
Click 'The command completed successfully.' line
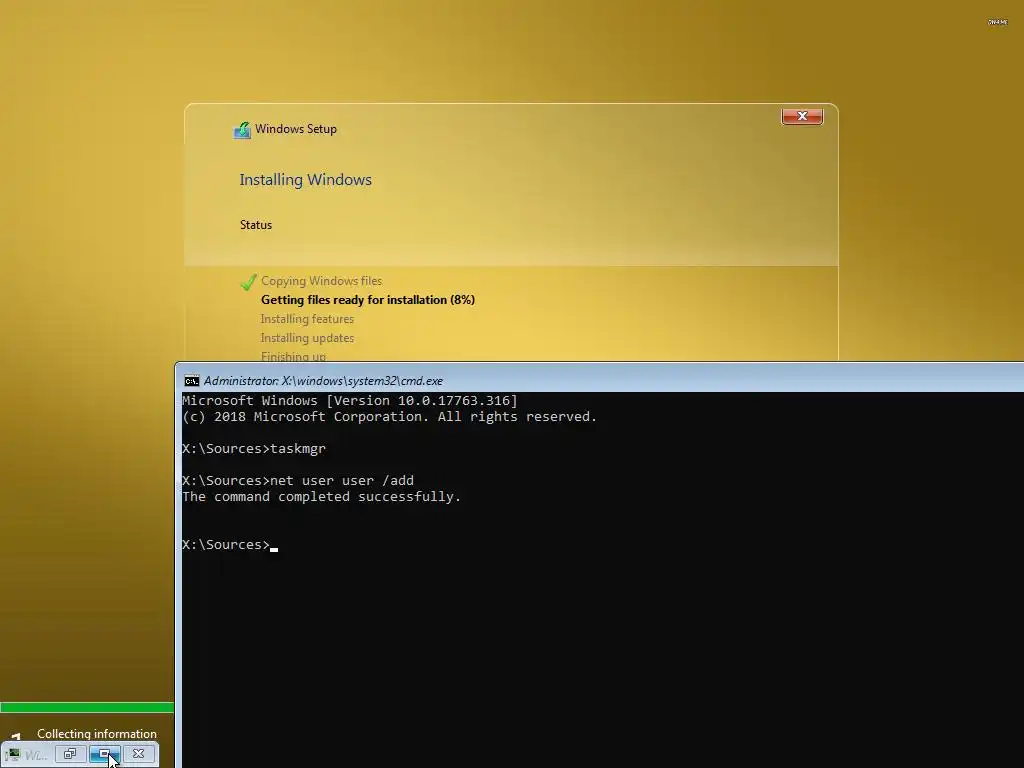(321, 497)
